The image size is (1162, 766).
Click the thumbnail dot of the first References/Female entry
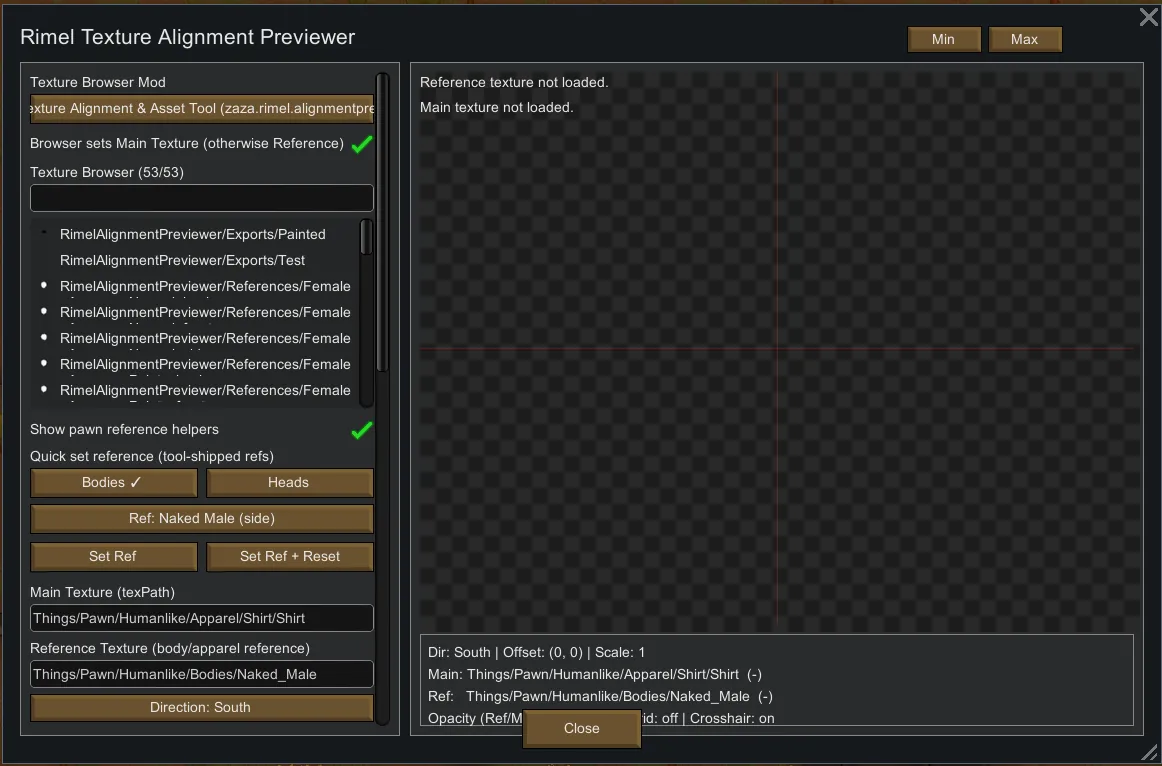click(x=44, y=286)
